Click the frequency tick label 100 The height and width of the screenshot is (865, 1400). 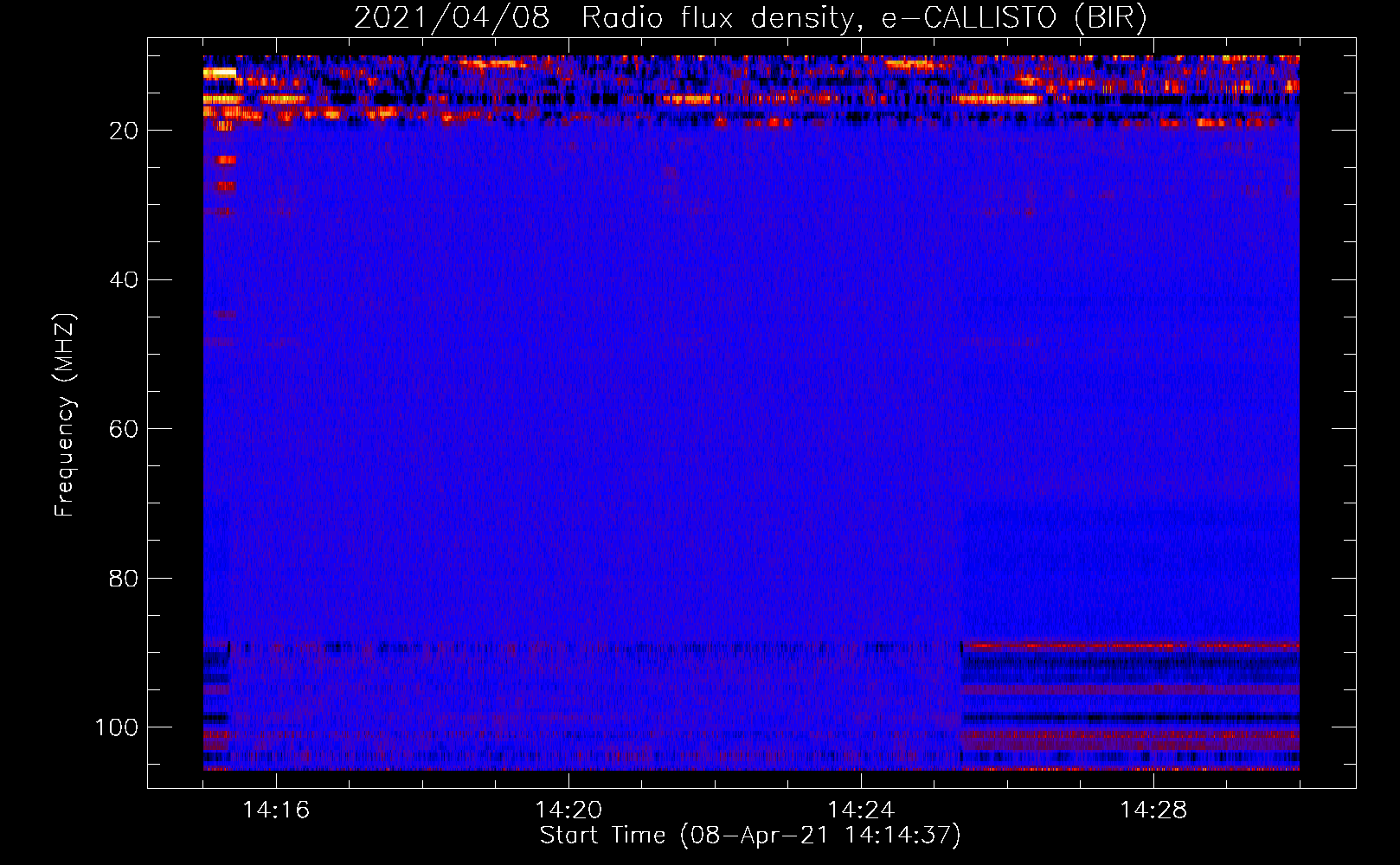pos(117,727)
